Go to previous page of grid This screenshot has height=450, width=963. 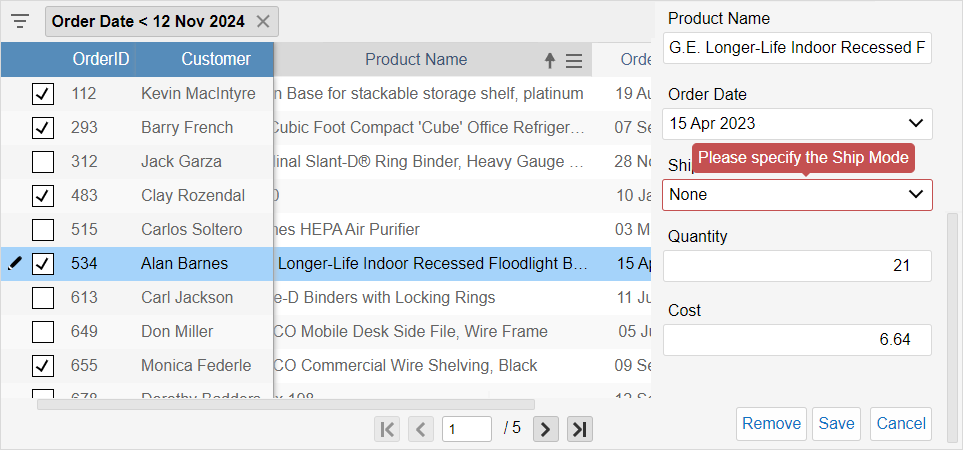[421, 429]
